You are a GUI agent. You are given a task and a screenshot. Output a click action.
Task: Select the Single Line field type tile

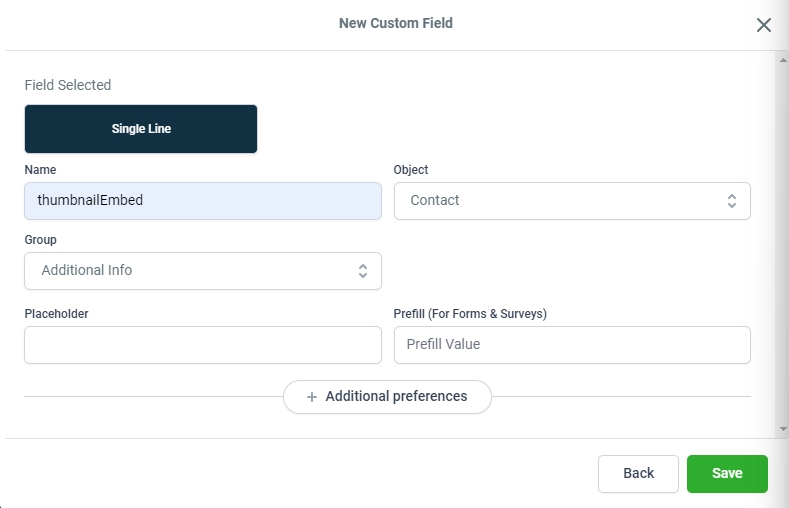point(141,129)
